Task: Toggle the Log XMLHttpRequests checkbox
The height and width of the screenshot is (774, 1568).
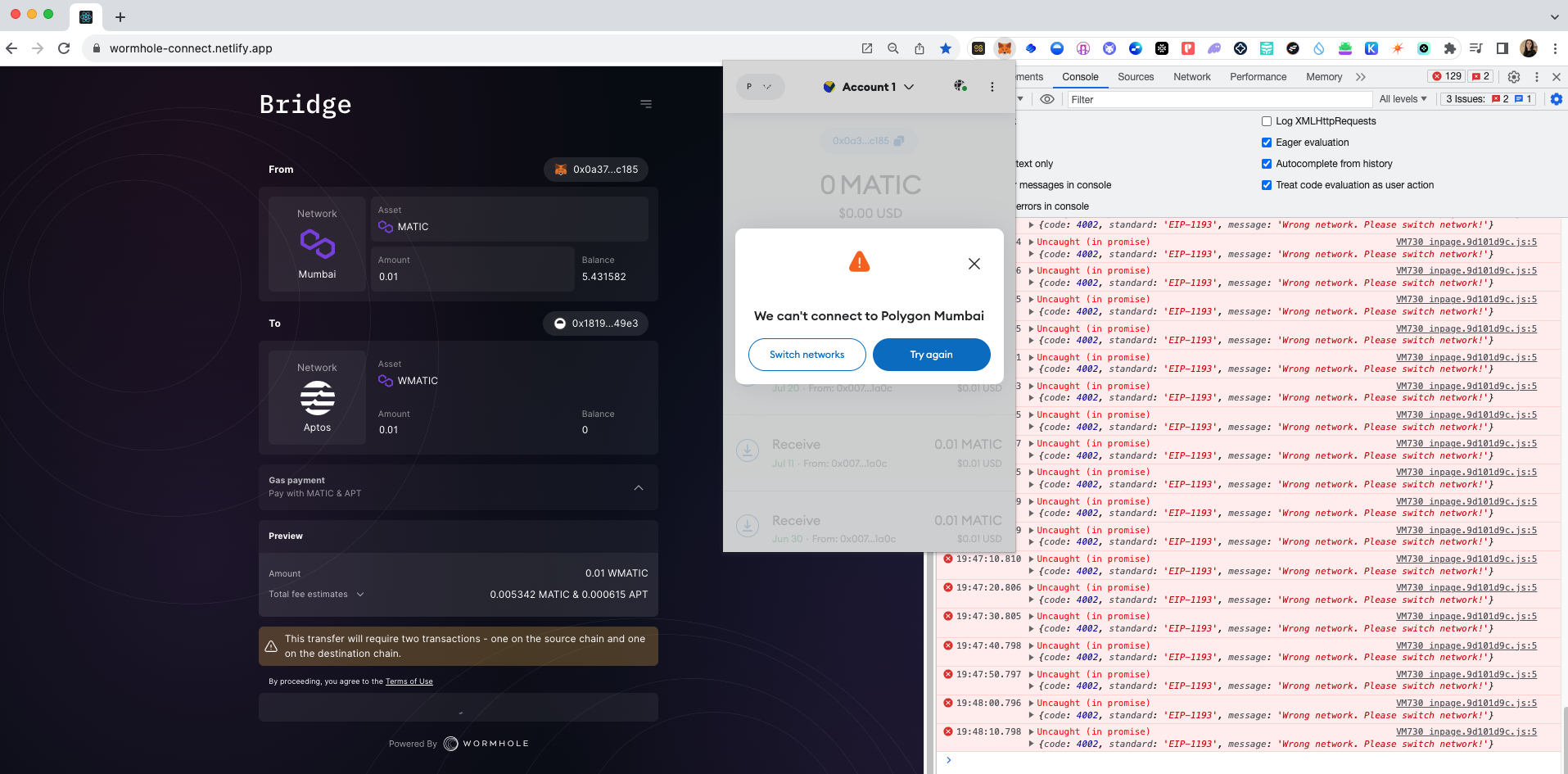Action: pyautogui.click(x=1265, y=120)
